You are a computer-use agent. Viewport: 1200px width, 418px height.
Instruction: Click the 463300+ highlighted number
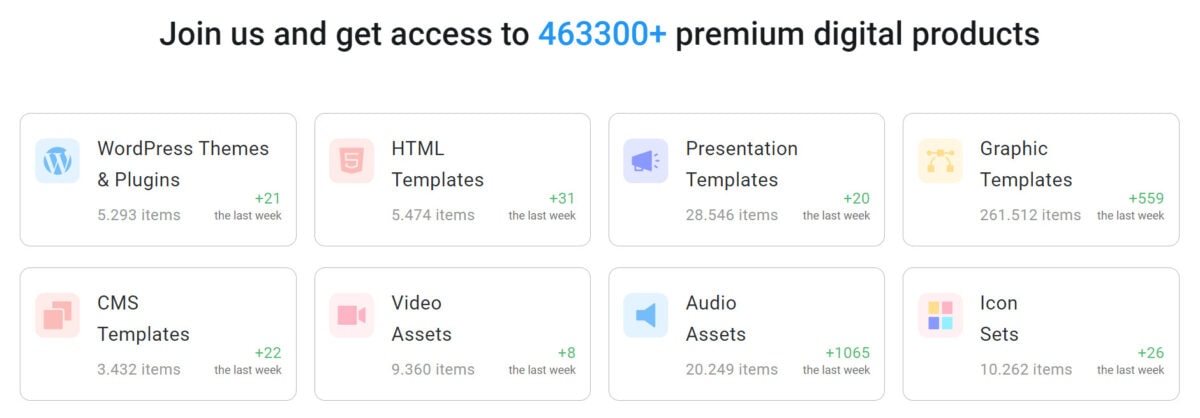click(x=602, y=35)
